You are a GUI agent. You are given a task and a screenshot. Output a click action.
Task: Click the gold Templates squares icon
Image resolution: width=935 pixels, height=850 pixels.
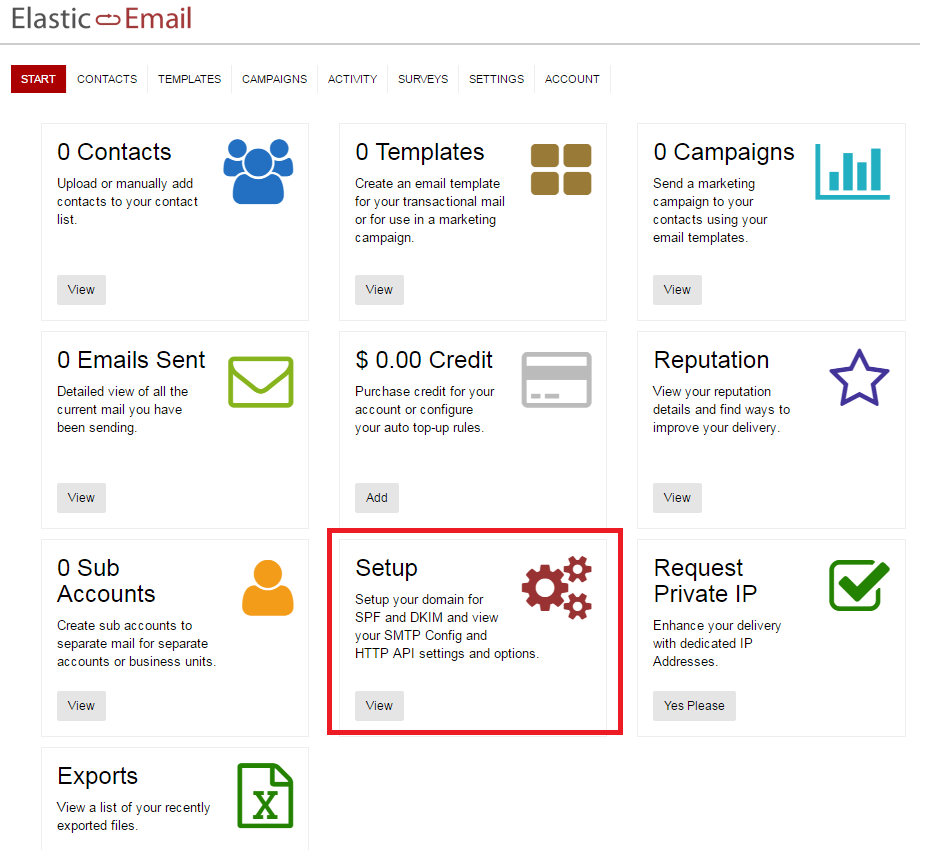tap(560, 170)
